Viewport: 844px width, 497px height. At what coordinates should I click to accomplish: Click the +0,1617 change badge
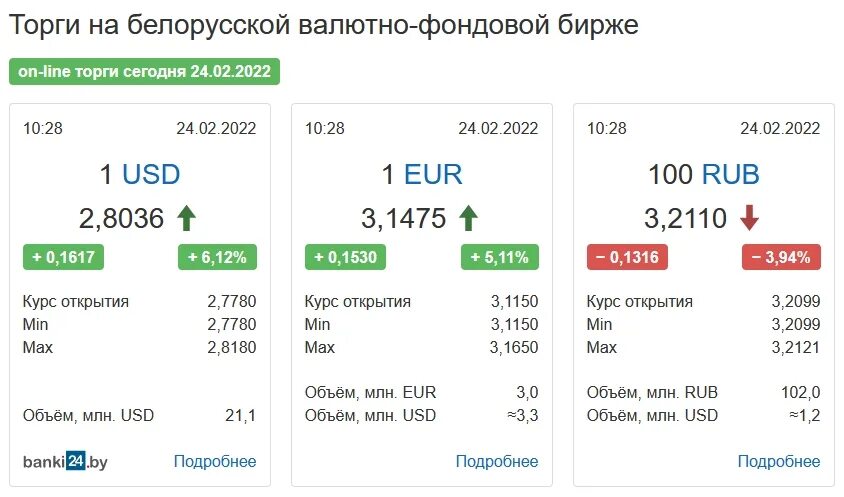click(x=63, y=257)
